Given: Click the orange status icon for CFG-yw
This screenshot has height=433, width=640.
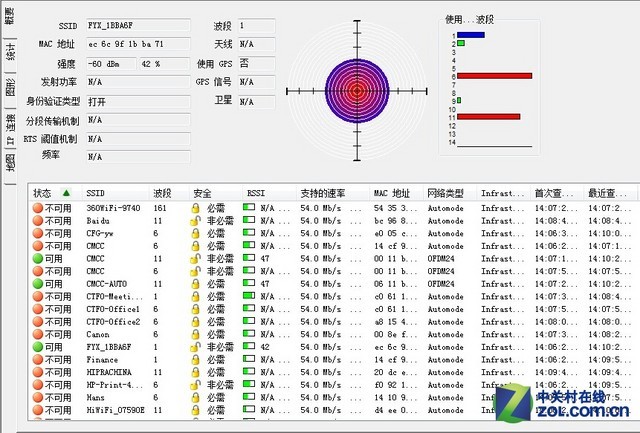Looking at the screenshot, I should coord(38,233).
